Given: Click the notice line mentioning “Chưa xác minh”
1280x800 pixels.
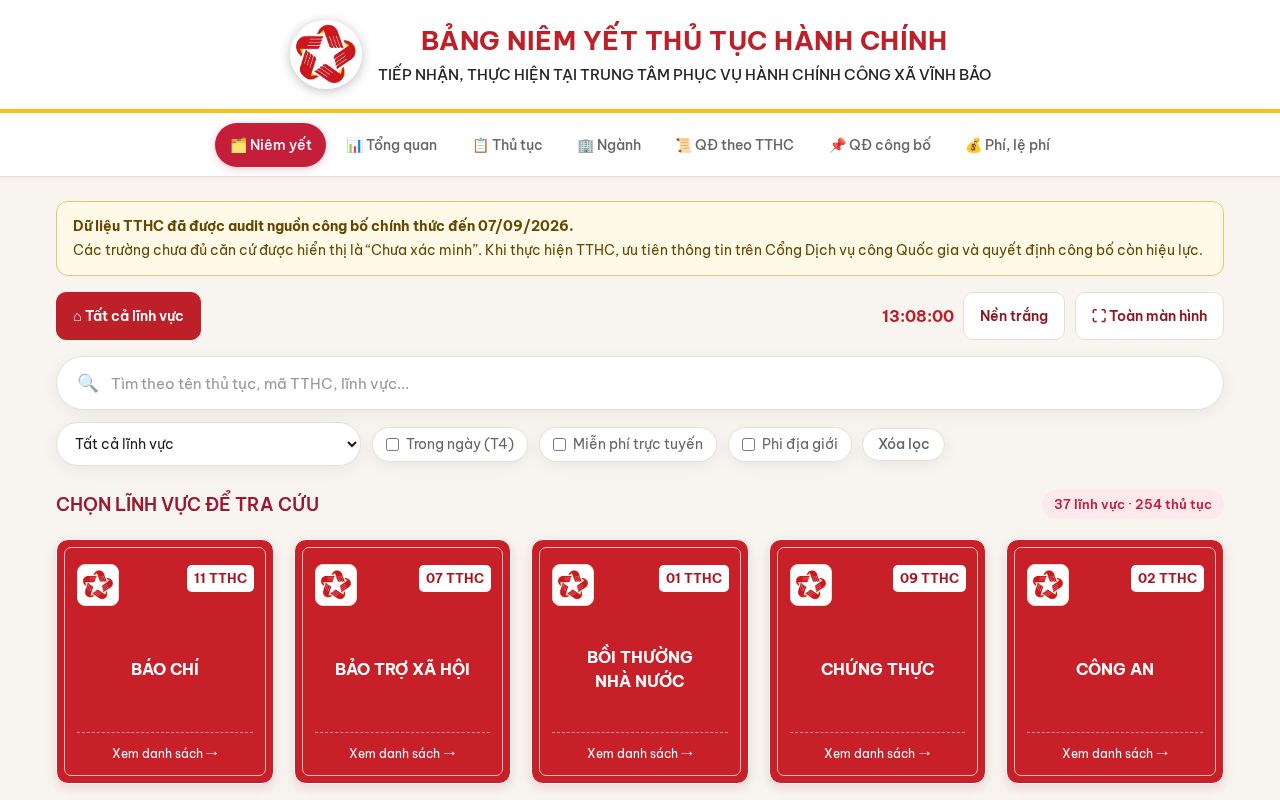Looking at the screenshot, I should pos(638,250).
